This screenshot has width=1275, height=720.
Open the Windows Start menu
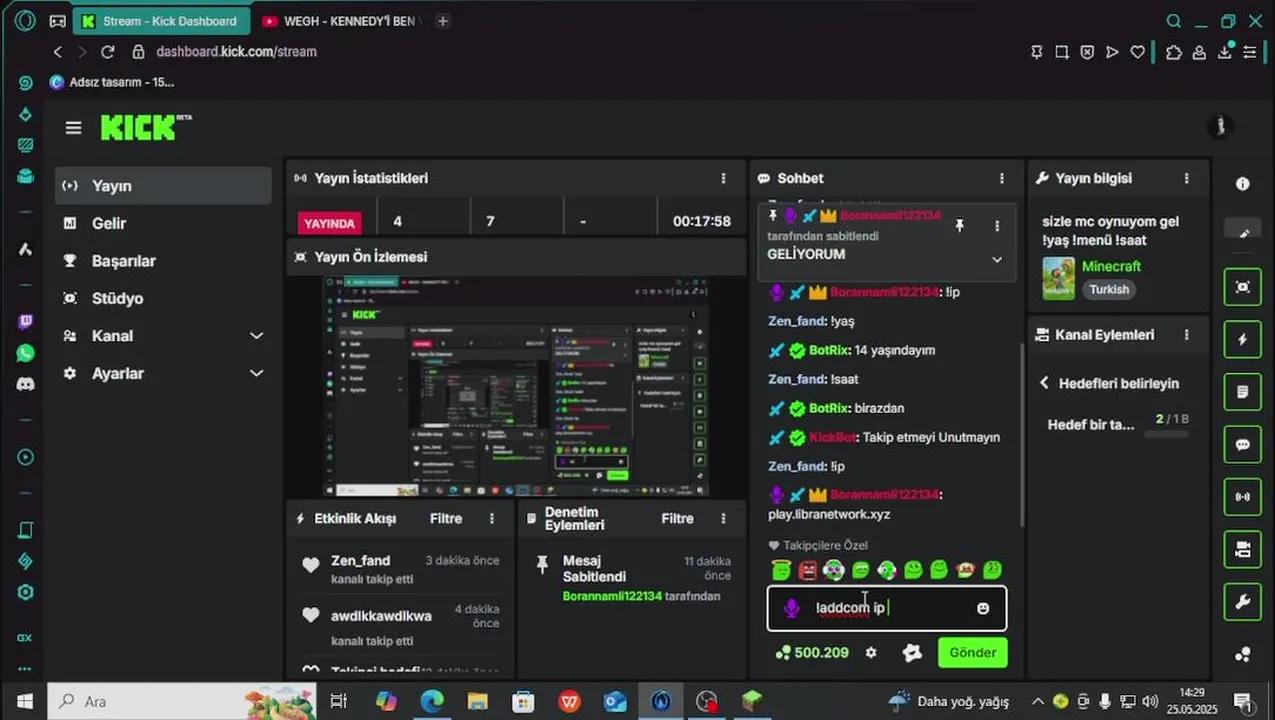(x=24, y=701)
